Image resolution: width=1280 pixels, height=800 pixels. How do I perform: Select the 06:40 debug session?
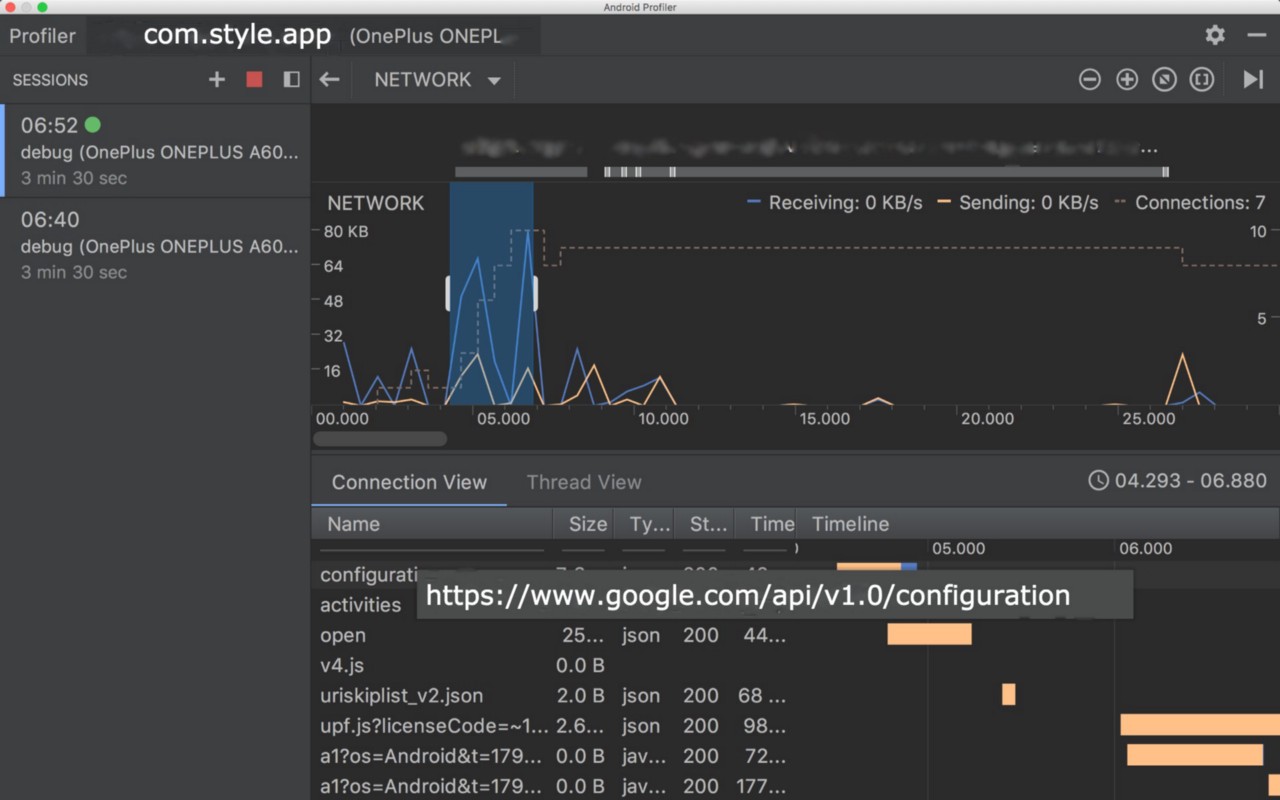pyautogui.click(x=155, y=245)
